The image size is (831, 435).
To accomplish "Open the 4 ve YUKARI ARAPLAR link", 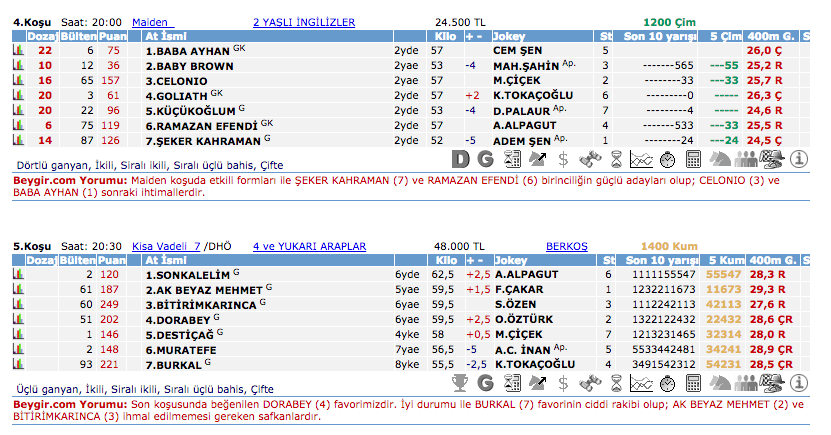I will click(x=309, y=245).
